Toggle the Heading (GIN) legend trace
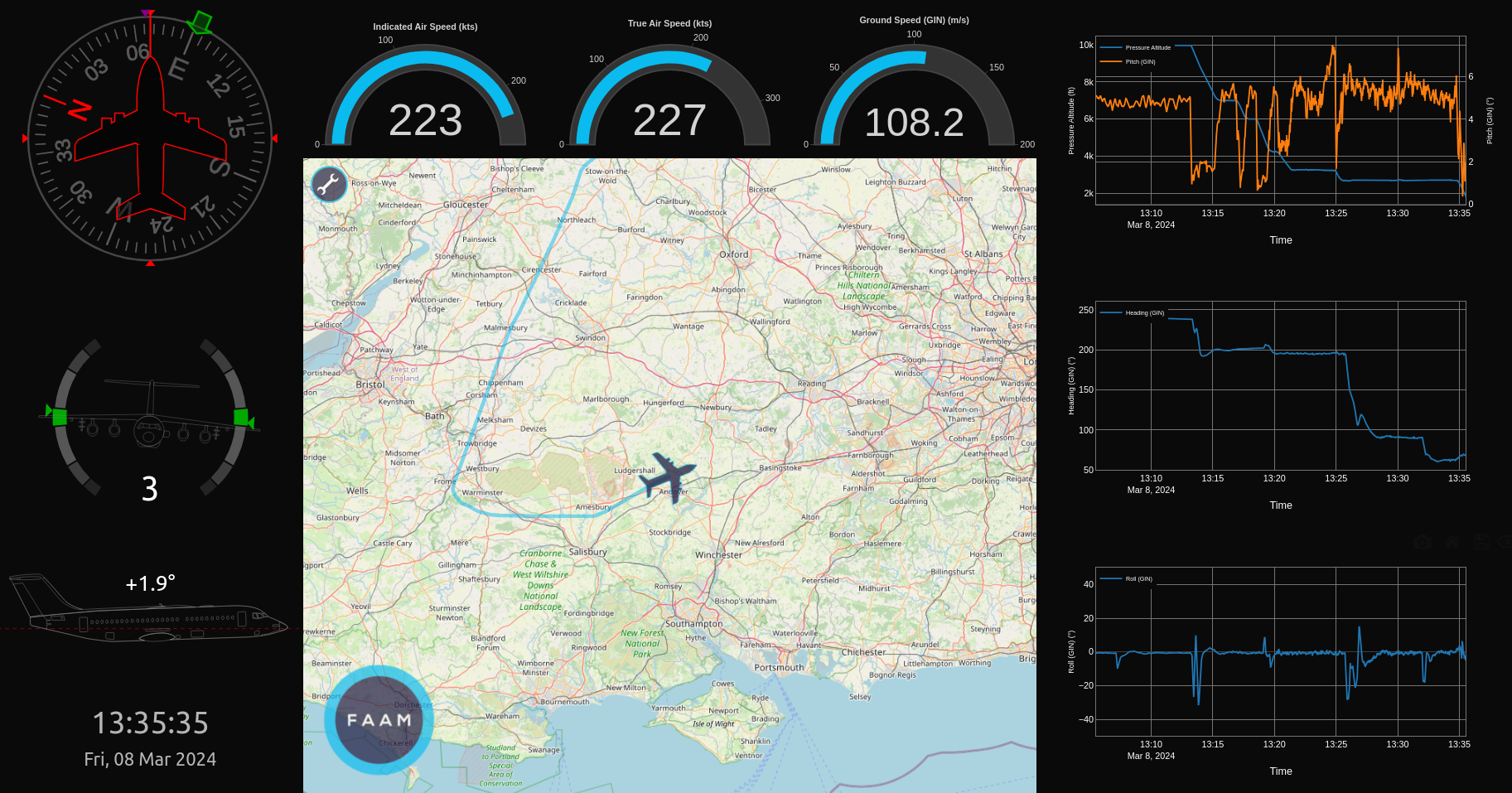Image resolution: width=1512 pixels, height=793 pixels. (x=1143, y=313)
